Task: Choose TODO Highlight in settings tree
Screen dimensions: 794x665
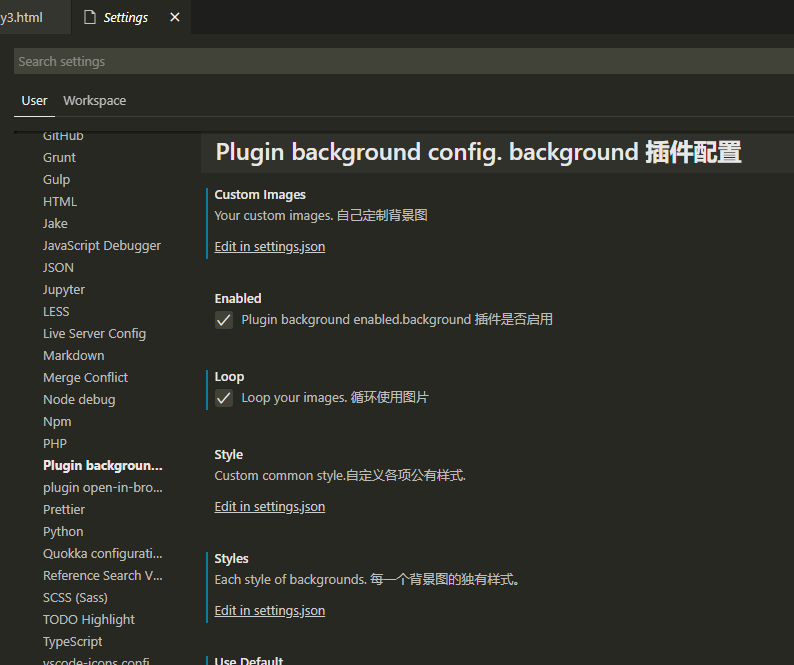Action: point(89,620)
